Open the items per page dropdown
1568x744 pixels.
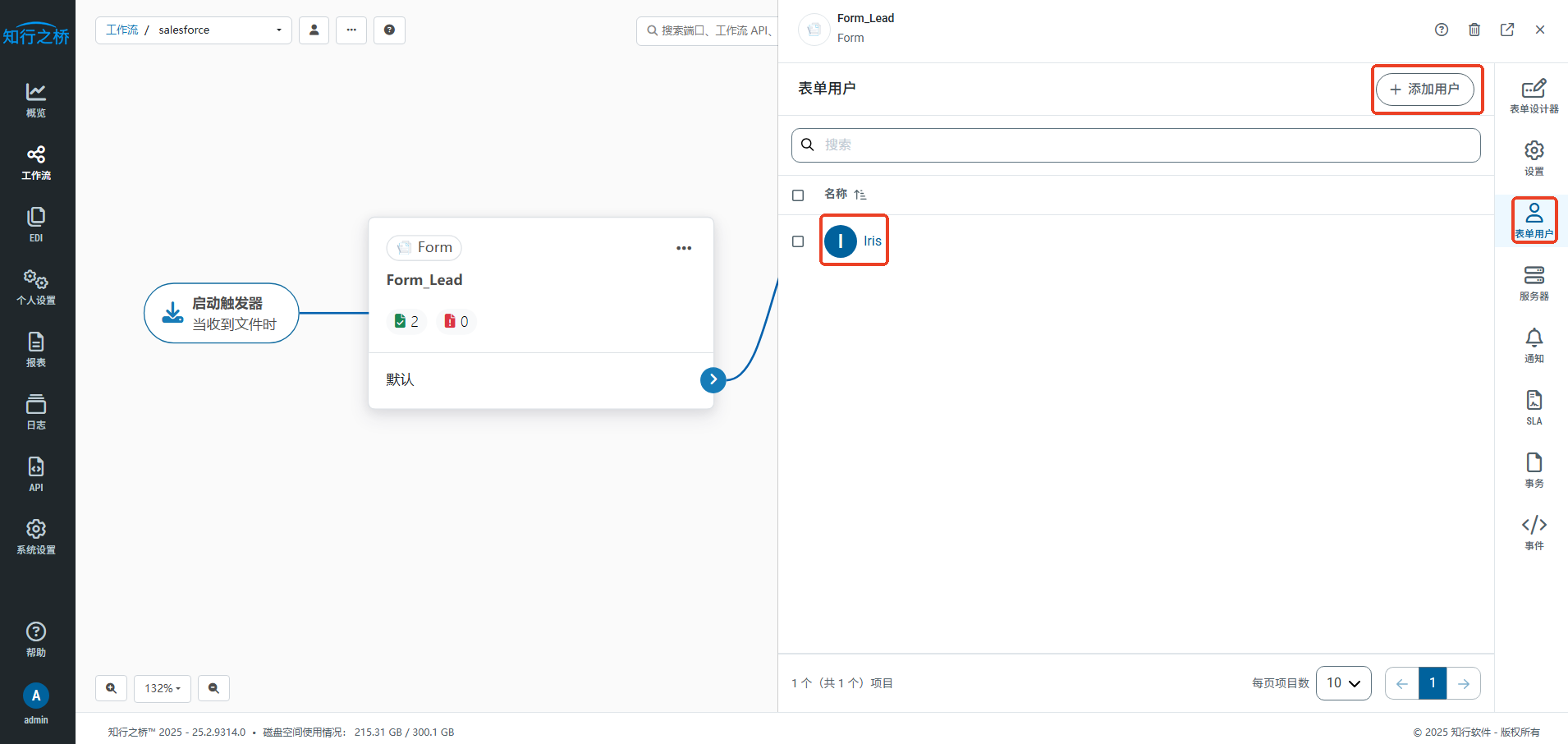pos(1343,683)
